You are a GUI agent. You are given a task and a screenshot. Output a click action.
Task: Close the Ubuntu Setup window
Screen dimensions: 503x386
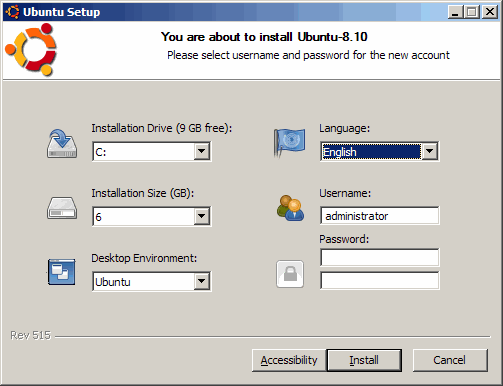pyautogui.click(x=490, y=12)
